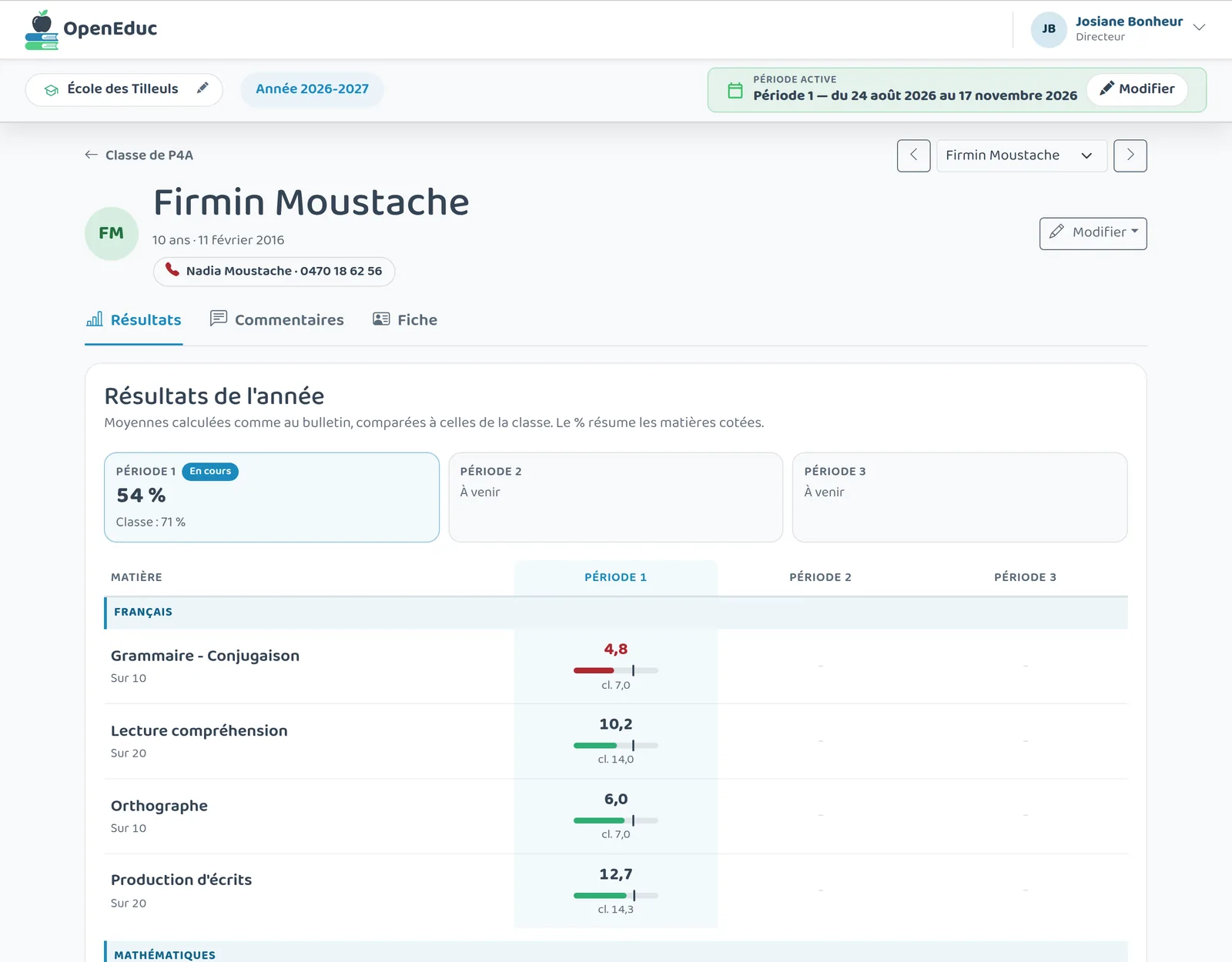
Task: Open the student Modifier dropdown button
Action: pos(1093,233)
